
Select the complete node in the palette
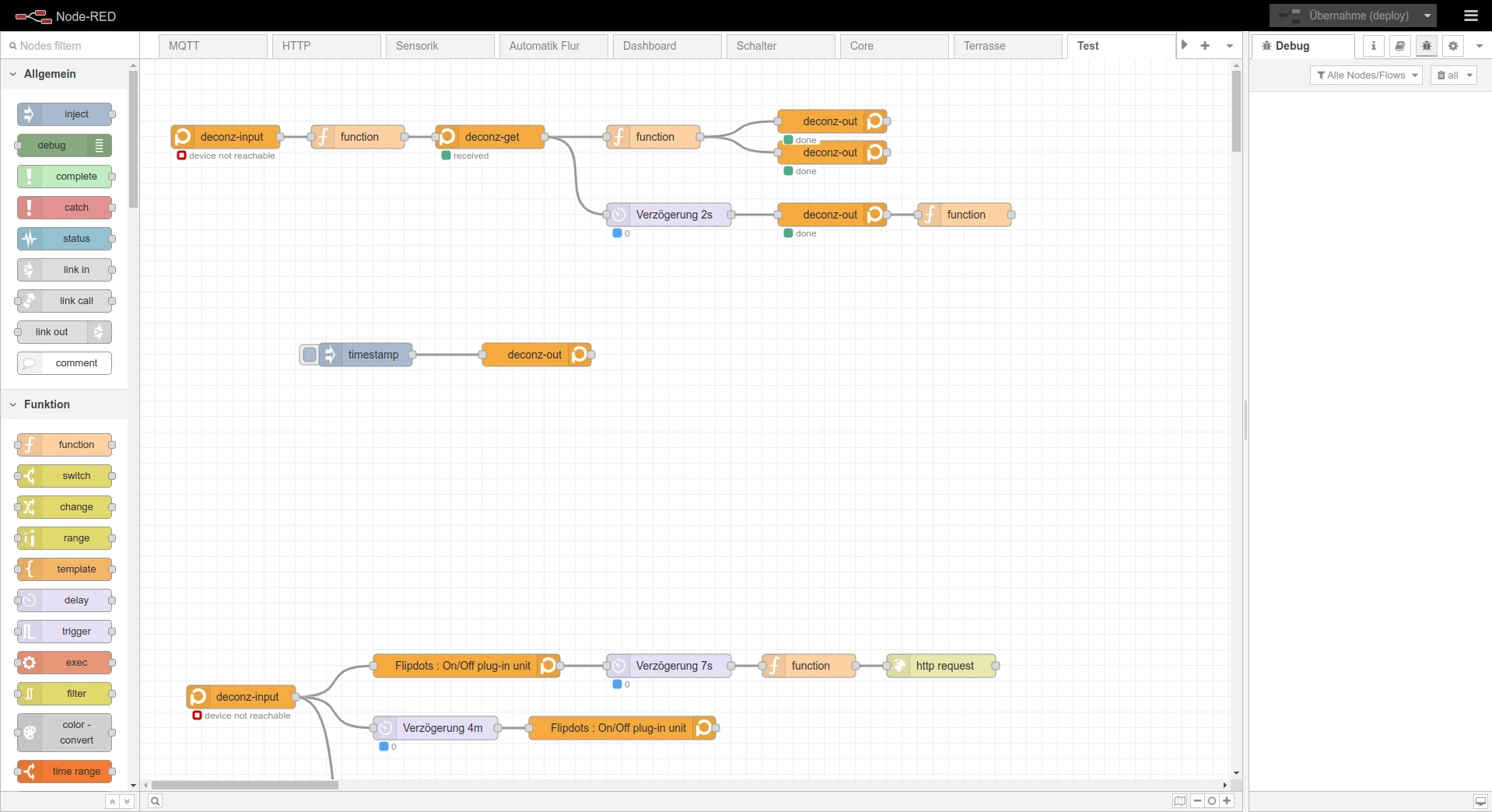(x=65, y=177)
